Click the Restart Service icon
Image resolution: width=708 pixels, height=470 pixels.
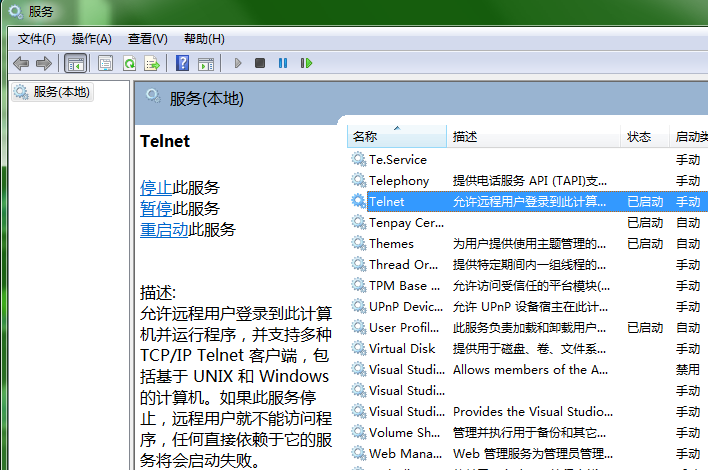coord(306,63)
